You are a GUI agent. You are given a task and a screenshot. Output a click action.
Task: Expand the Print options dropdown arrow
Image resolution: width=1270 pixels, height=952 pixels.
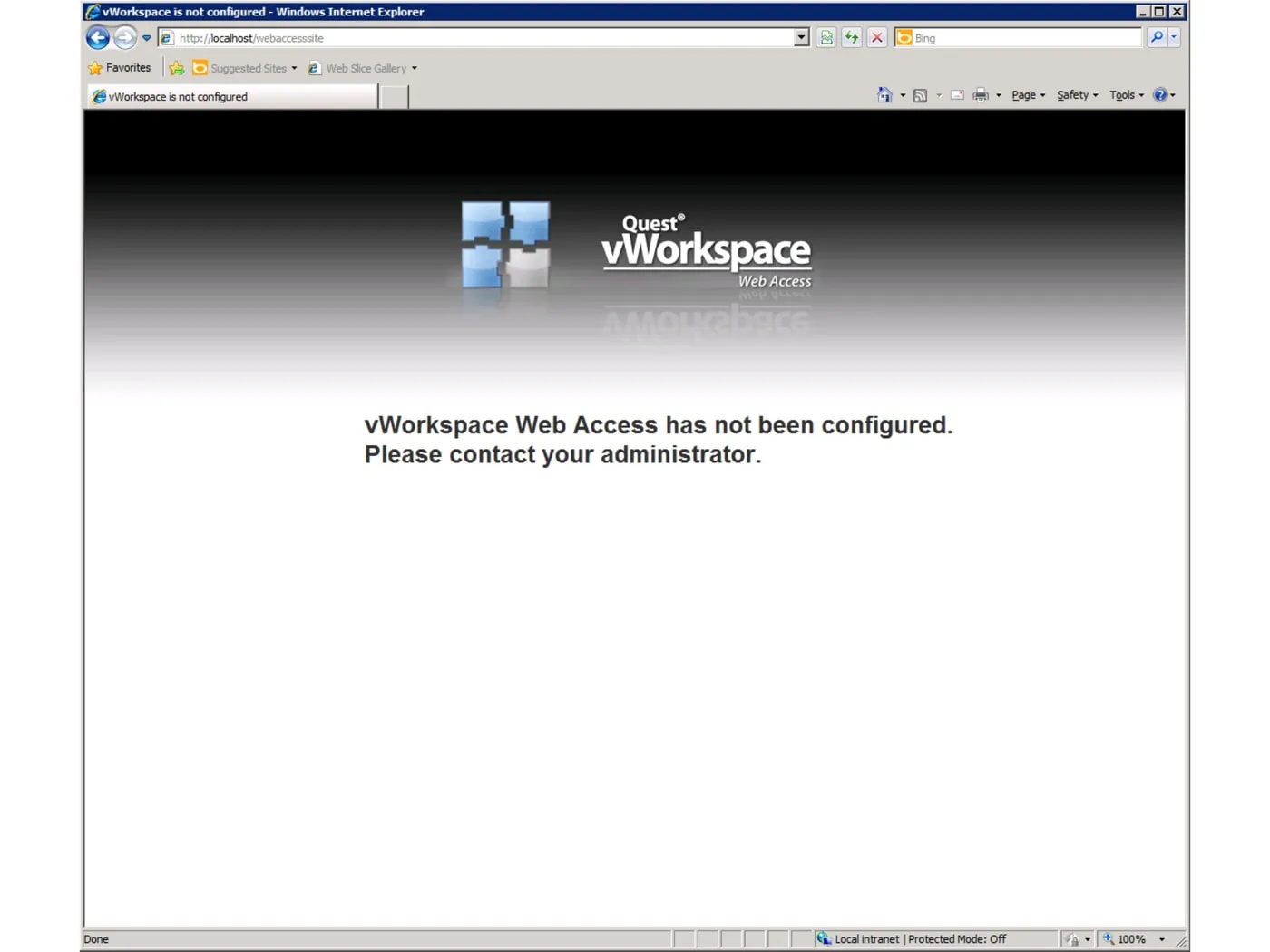click(x=999, y=95)
